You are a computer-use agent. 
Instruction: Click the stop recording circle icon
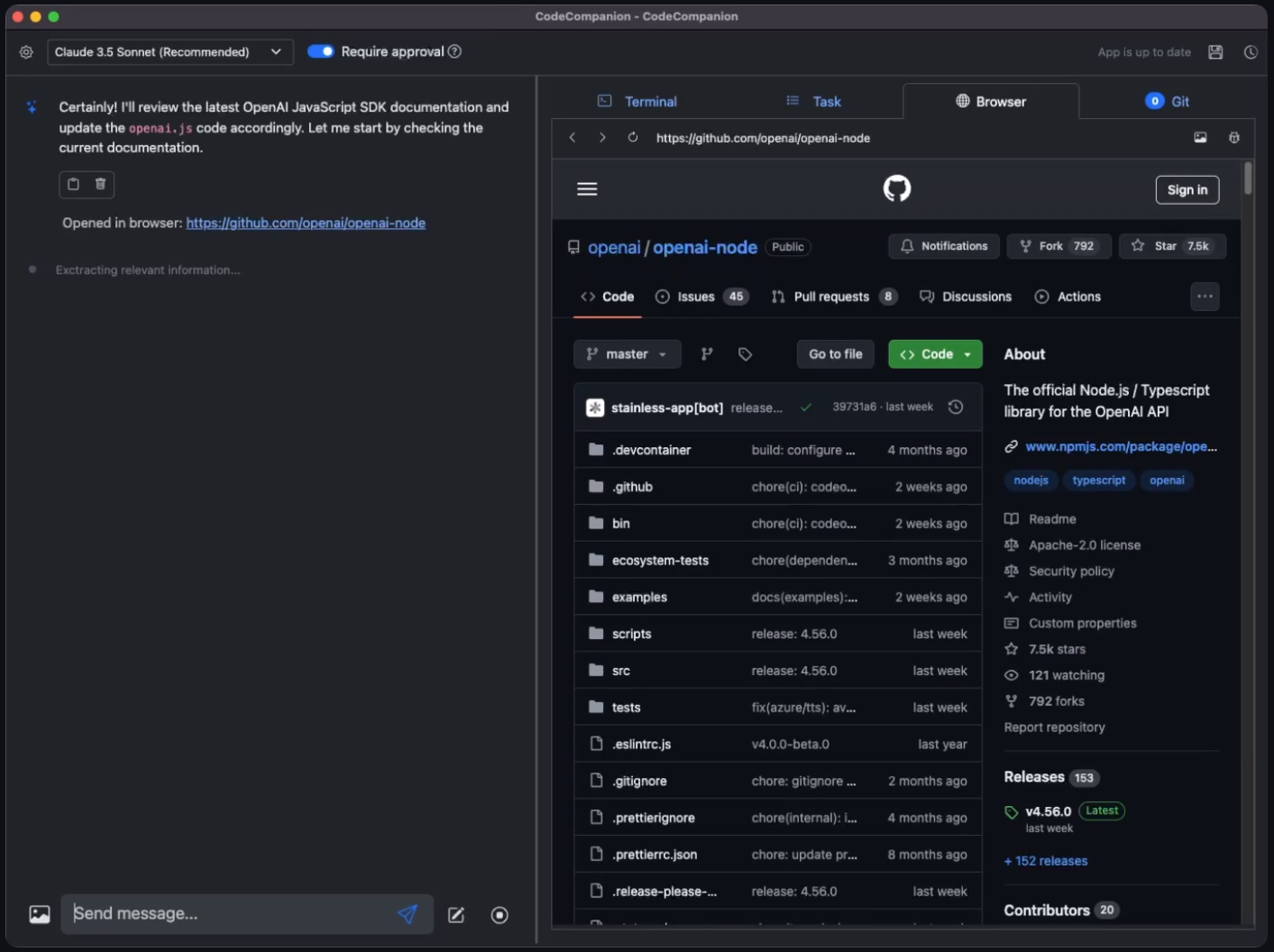point(500,915)
